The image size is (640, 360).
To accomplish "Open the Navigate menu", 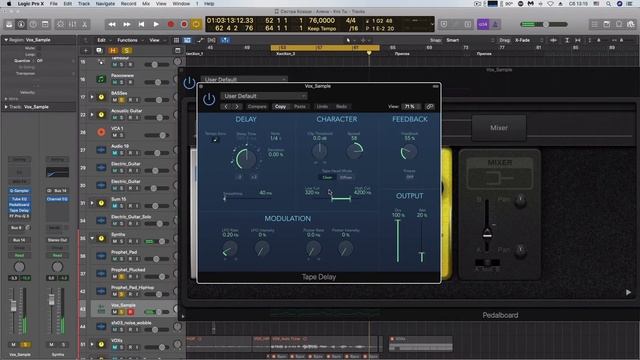I will (x=105, y=4).
